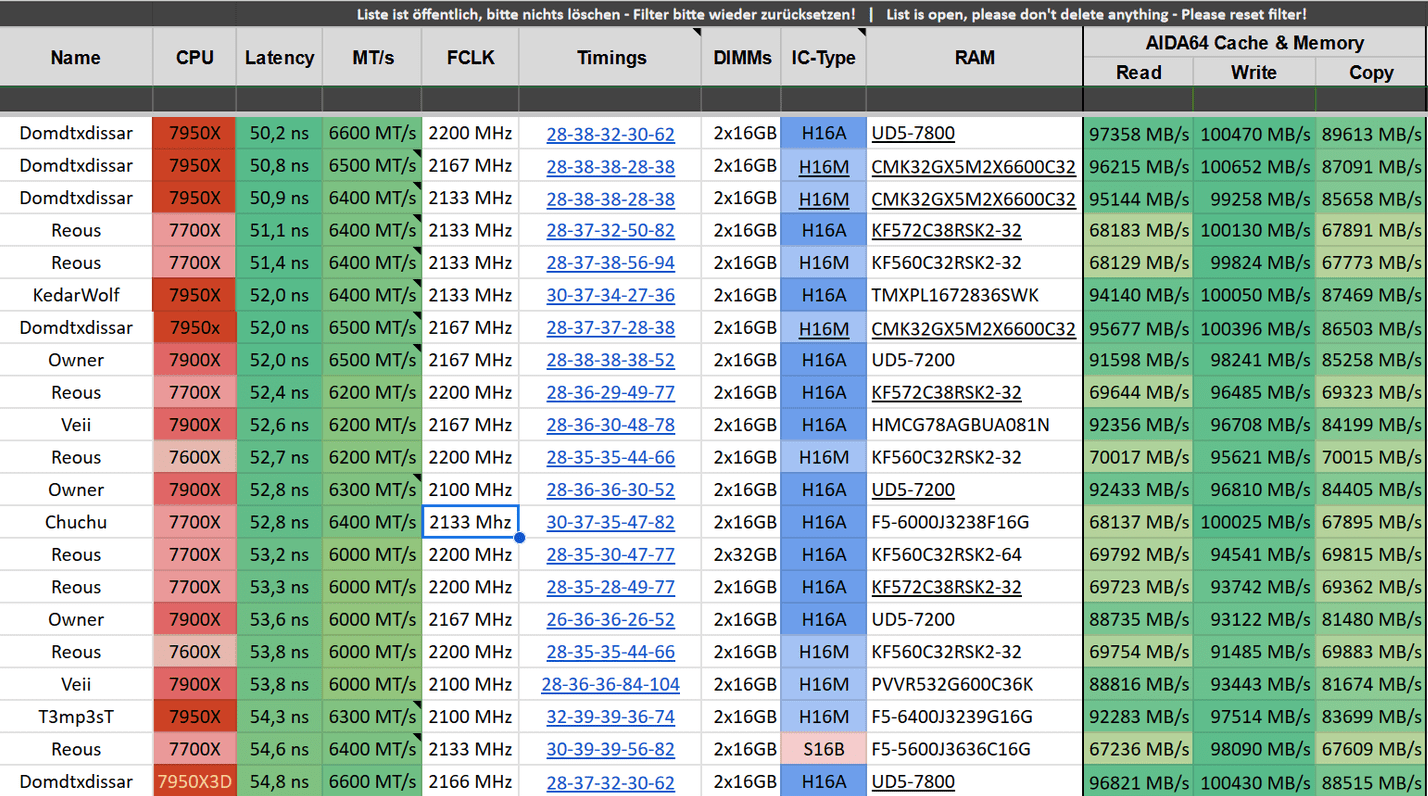Select the Chuchu name cell
Image resolution: width=1428 pixels, height=796 pixels.
coord(76,522)
